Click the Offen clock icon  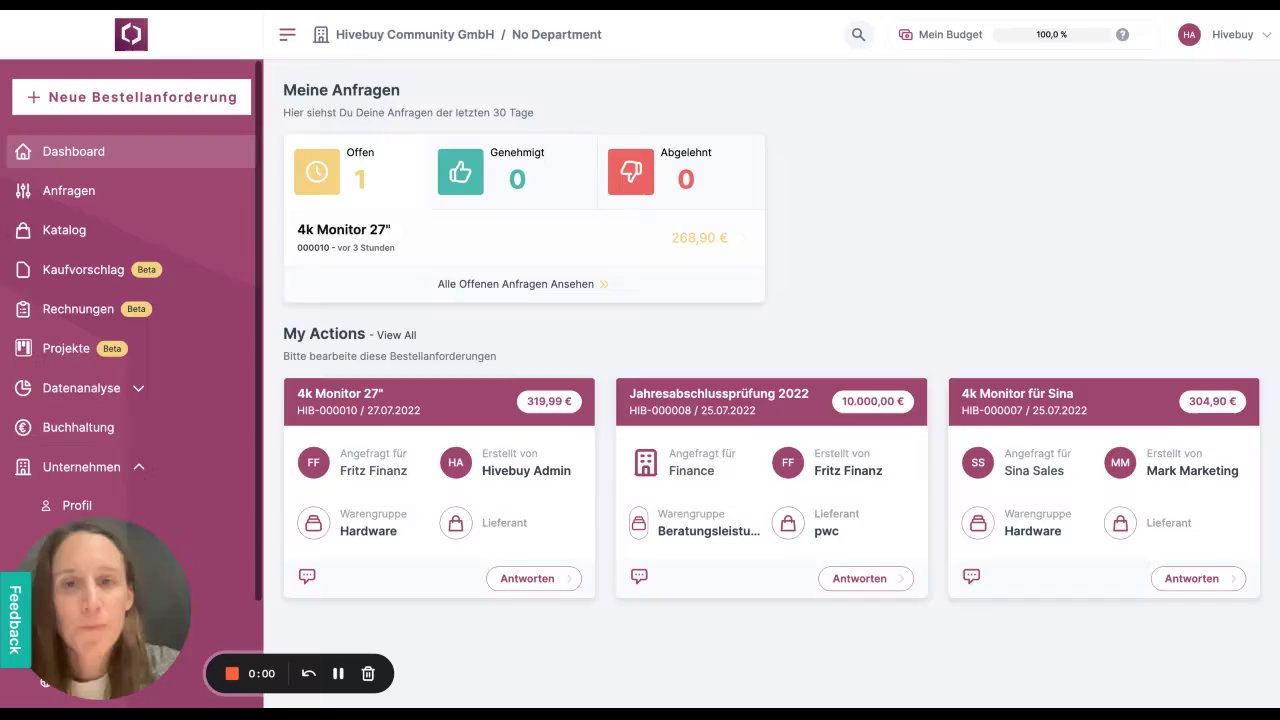coord(317,172)
